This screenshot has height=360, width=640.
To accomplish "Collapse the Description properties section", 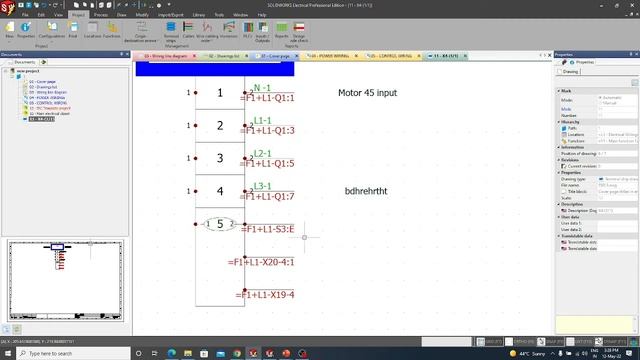I will tap(559, 204).
